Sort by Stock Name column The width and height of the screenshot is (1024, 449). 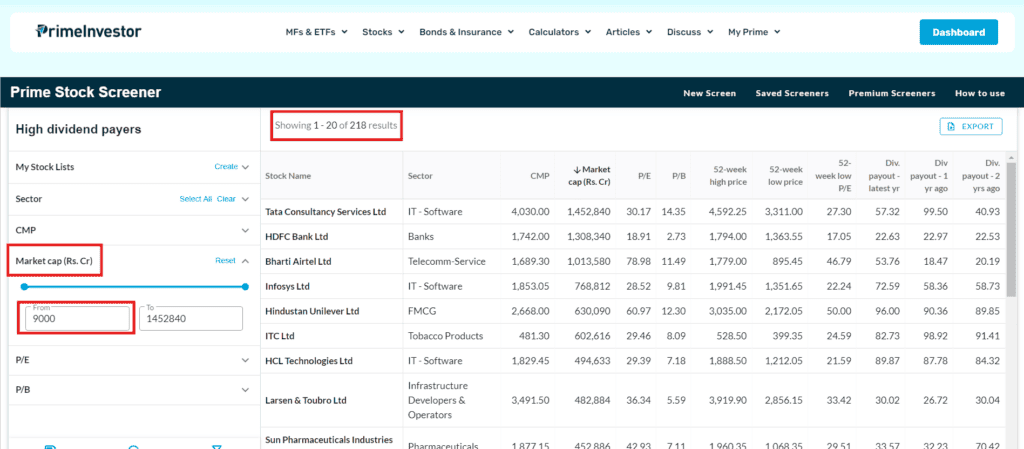point(288,176)
